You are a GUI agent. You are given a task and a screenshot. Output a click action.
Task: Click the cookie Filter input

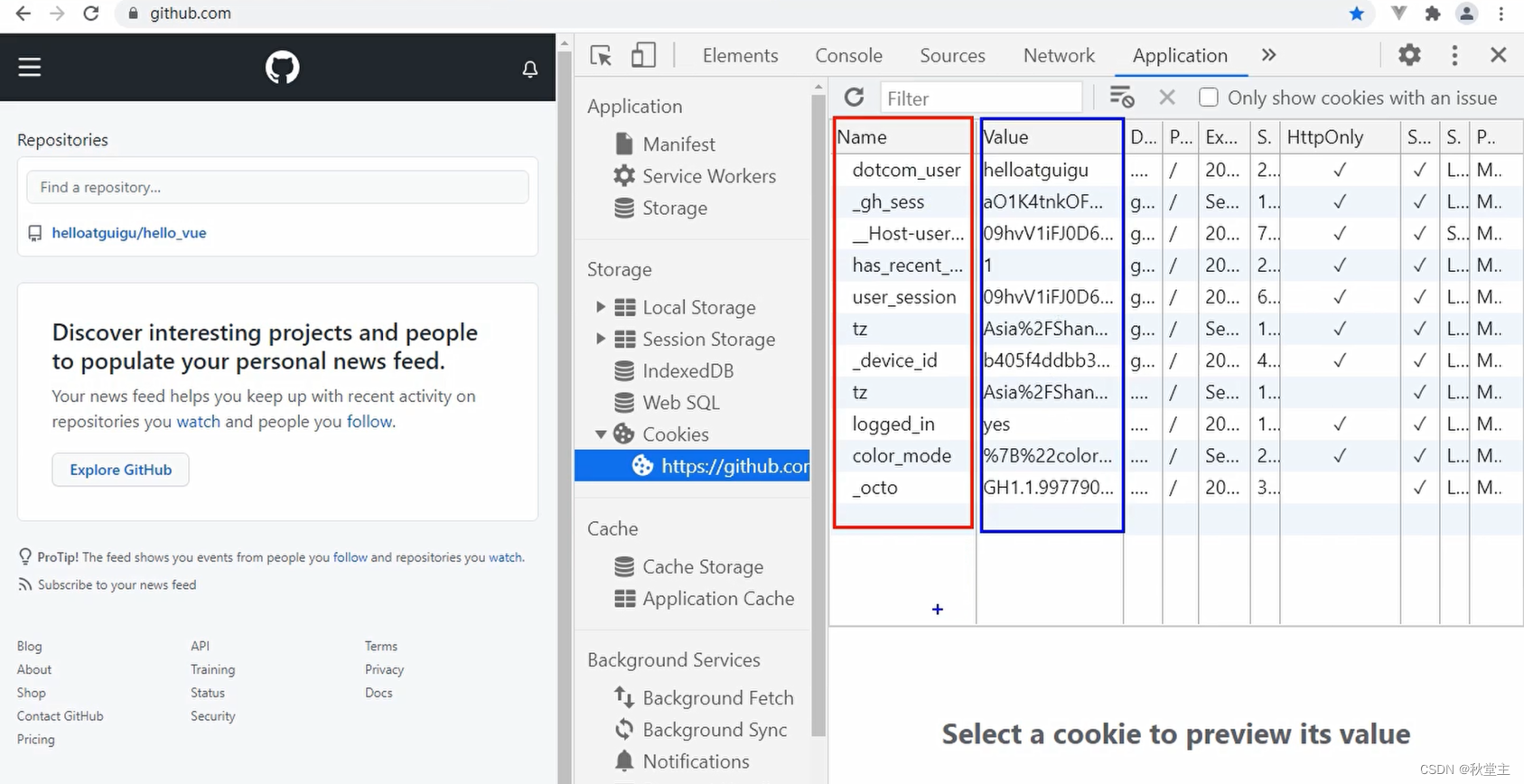pyautogui.click(x=981, y=98)
